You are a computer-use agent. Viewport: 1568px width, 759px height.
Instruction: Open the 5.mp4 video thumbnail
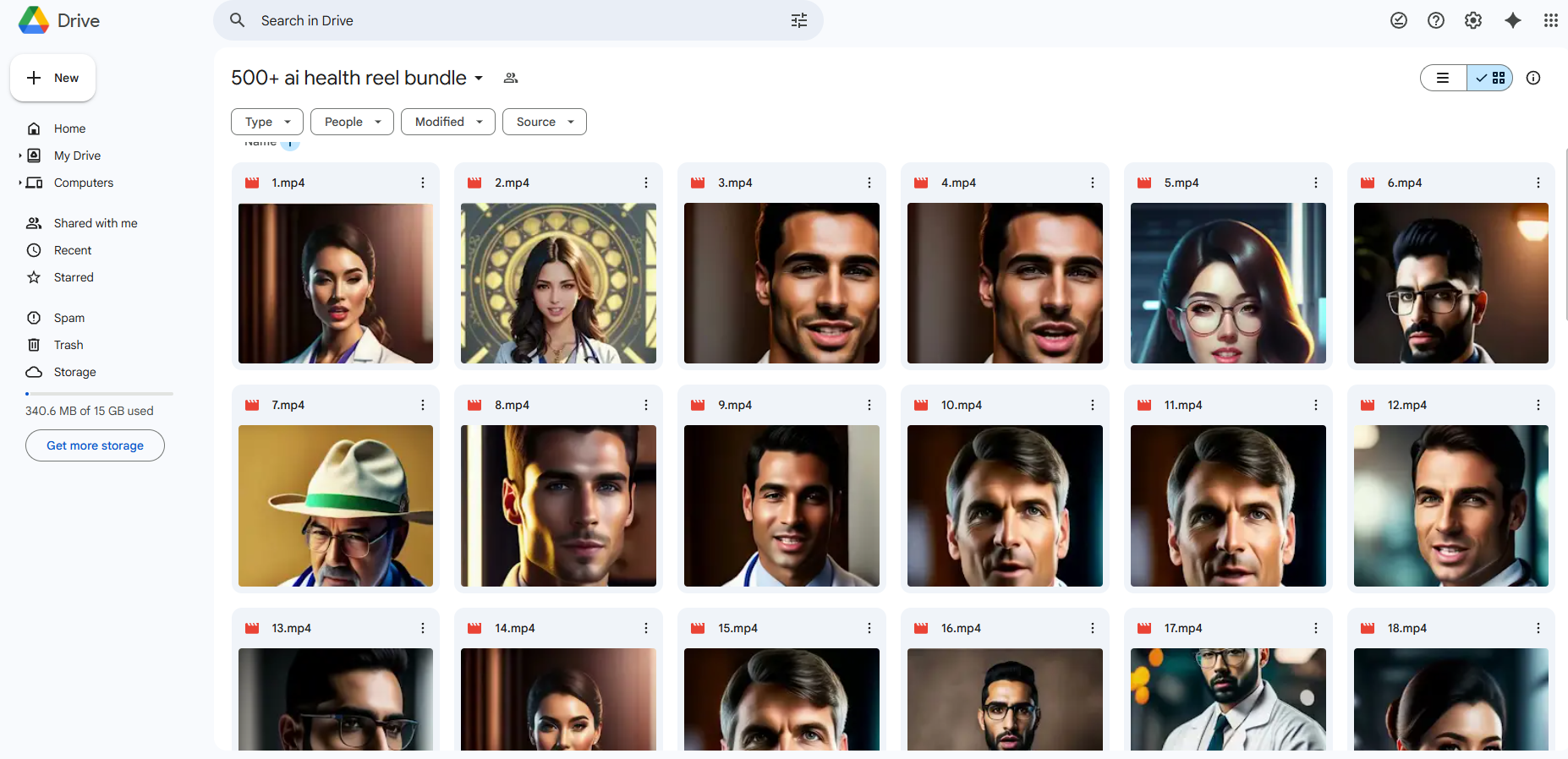tap(1228, 283)
